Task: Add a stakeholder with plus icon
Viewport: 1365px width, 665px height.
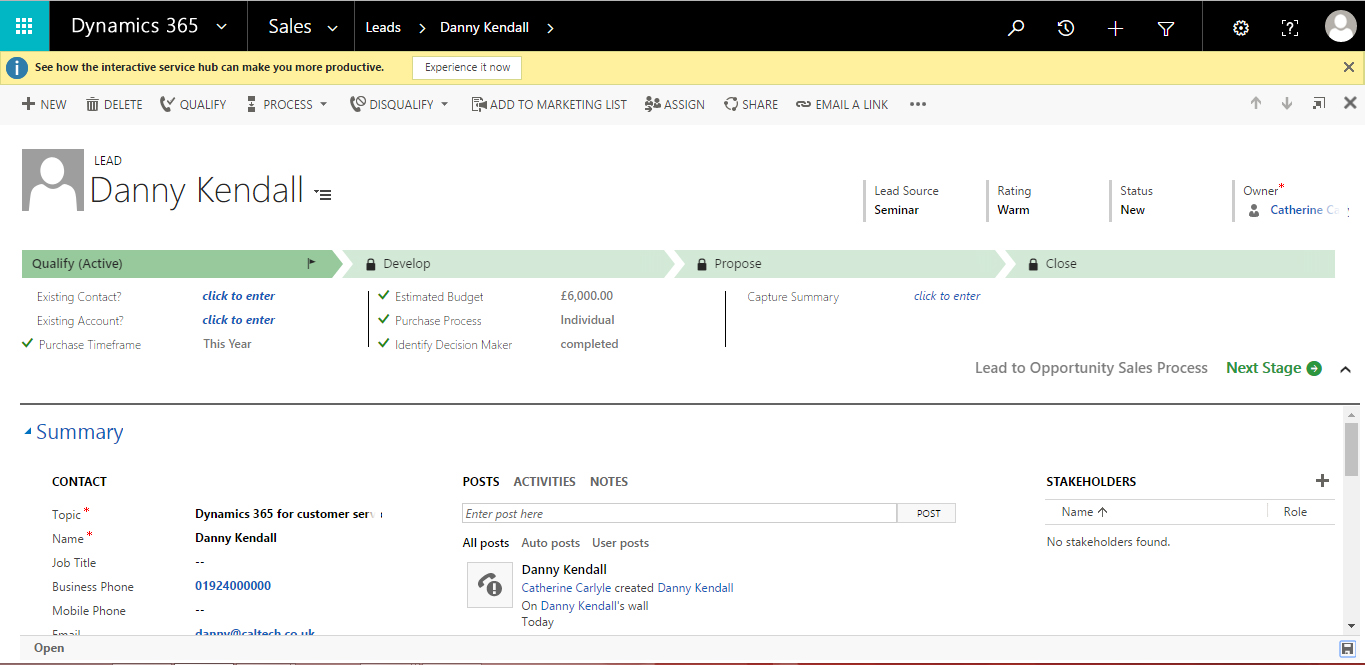Action: click(x=1322, y=481)
